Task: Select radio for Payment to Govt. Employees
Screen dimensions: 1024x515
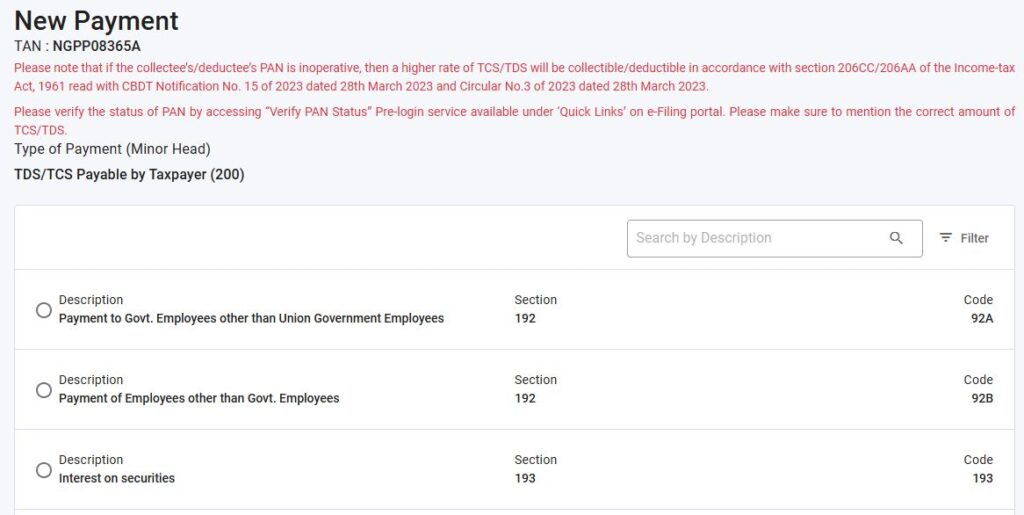Action: point(44,310)
